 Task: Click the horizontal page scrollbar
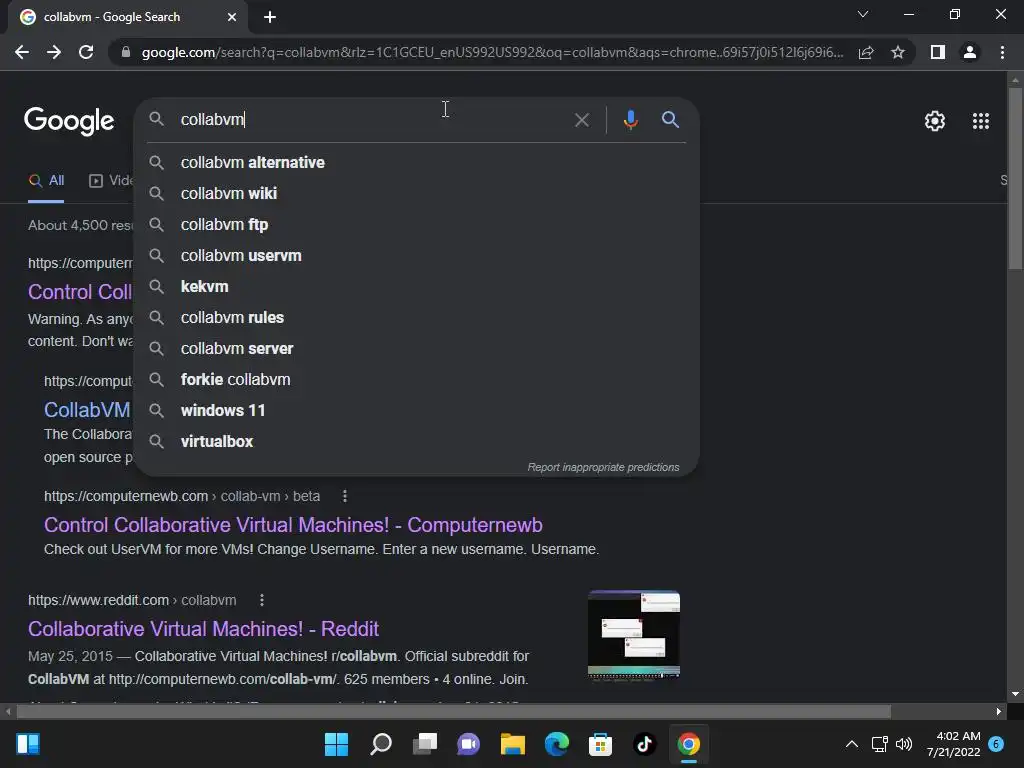tap(454, 711)
